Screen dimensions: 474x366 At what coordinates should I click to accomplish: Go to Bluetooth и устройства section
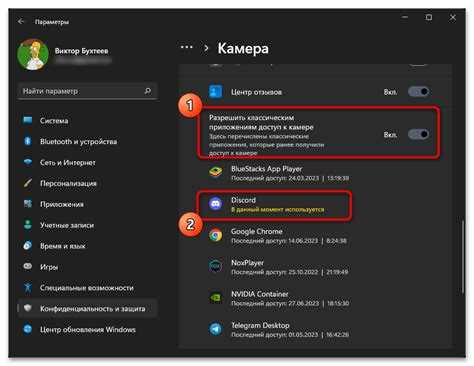[x=79, y=141]
